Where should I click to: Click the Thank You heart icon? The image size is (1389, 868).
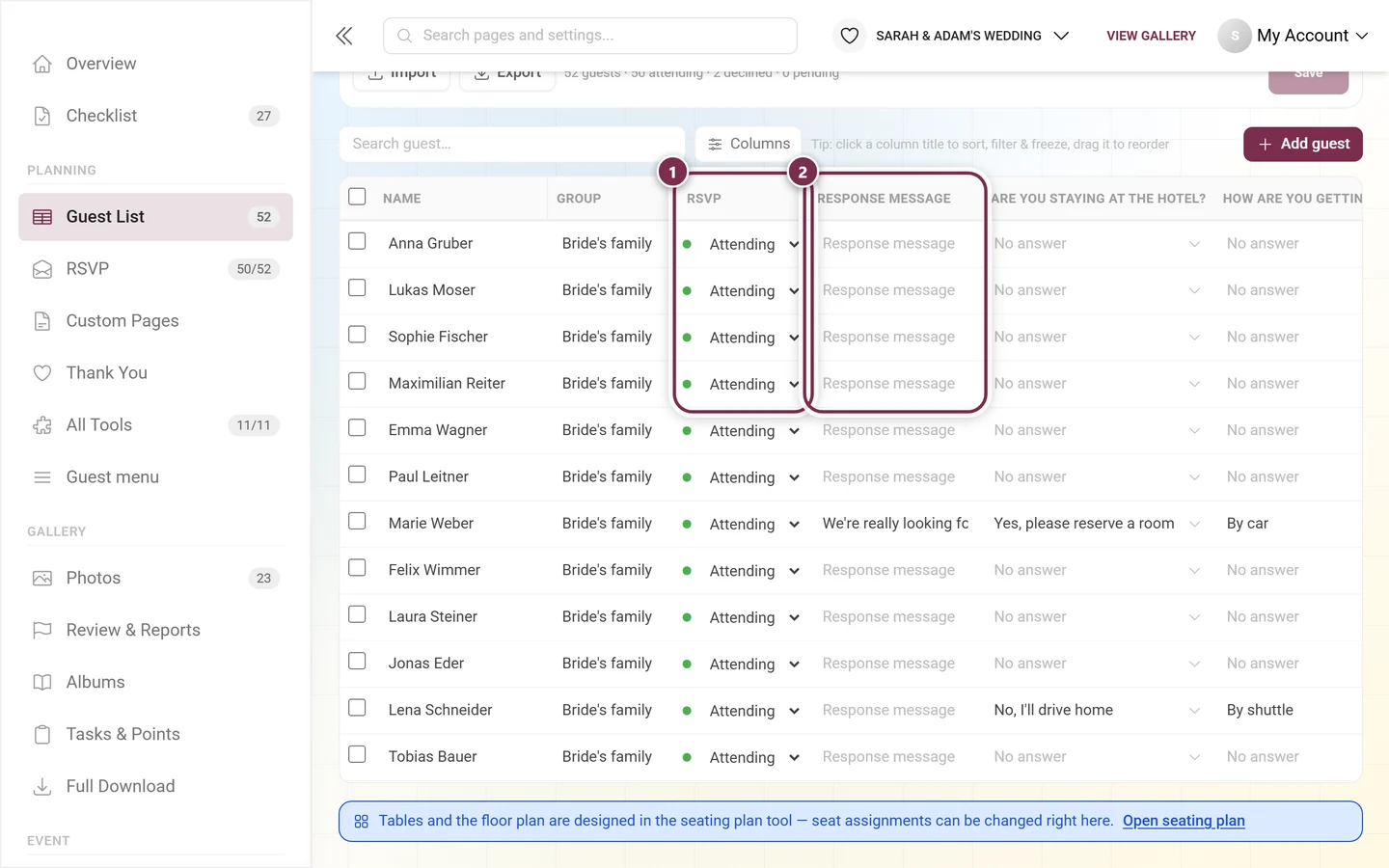pyautogui.click(x=42, y=373)
